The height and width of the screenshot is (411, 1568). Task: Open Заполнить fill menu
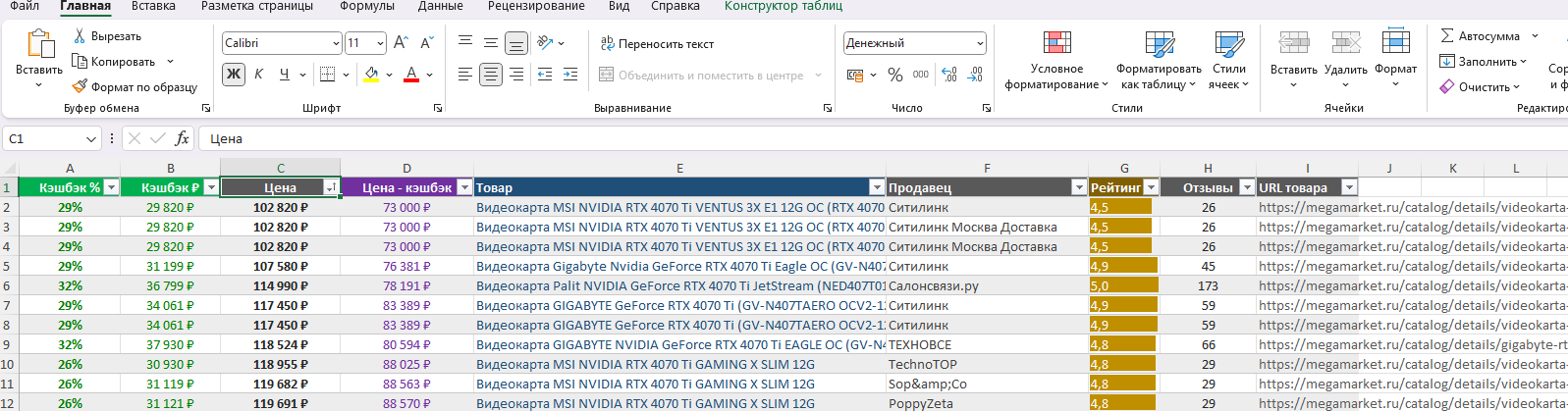tap(1483, 62)
